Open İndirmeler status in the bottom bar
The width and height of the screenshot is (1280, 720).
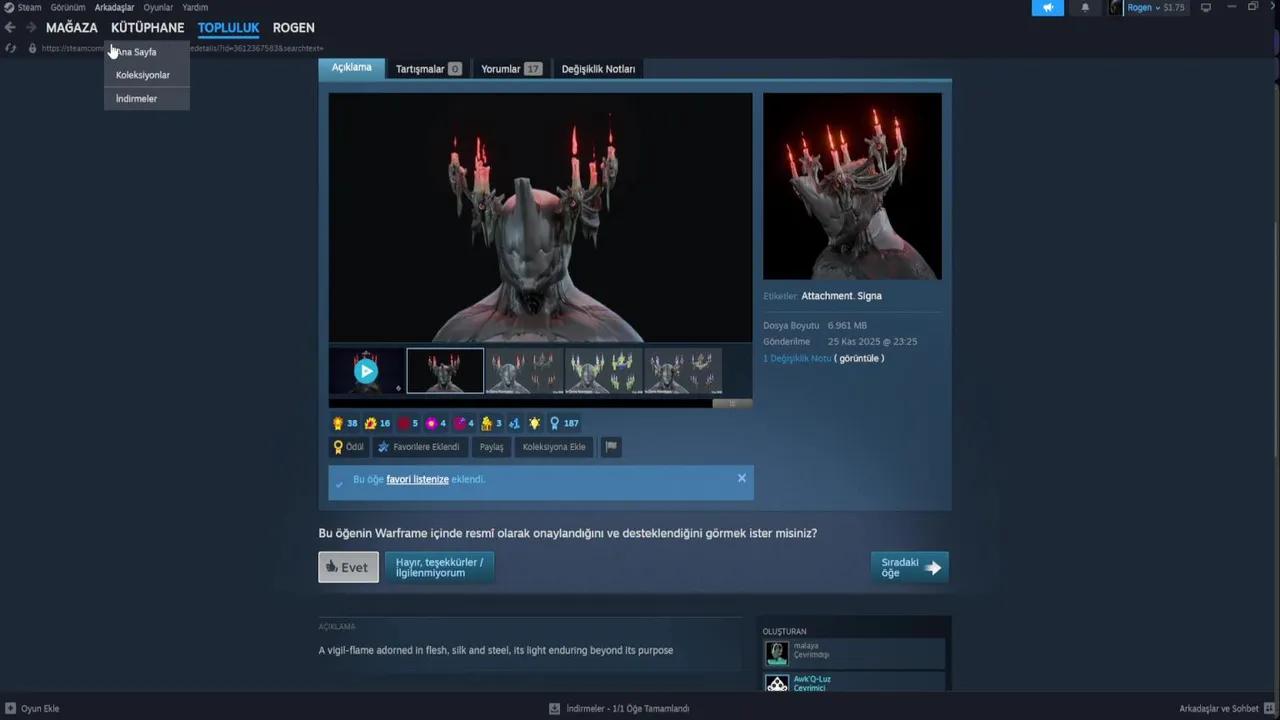619,709
